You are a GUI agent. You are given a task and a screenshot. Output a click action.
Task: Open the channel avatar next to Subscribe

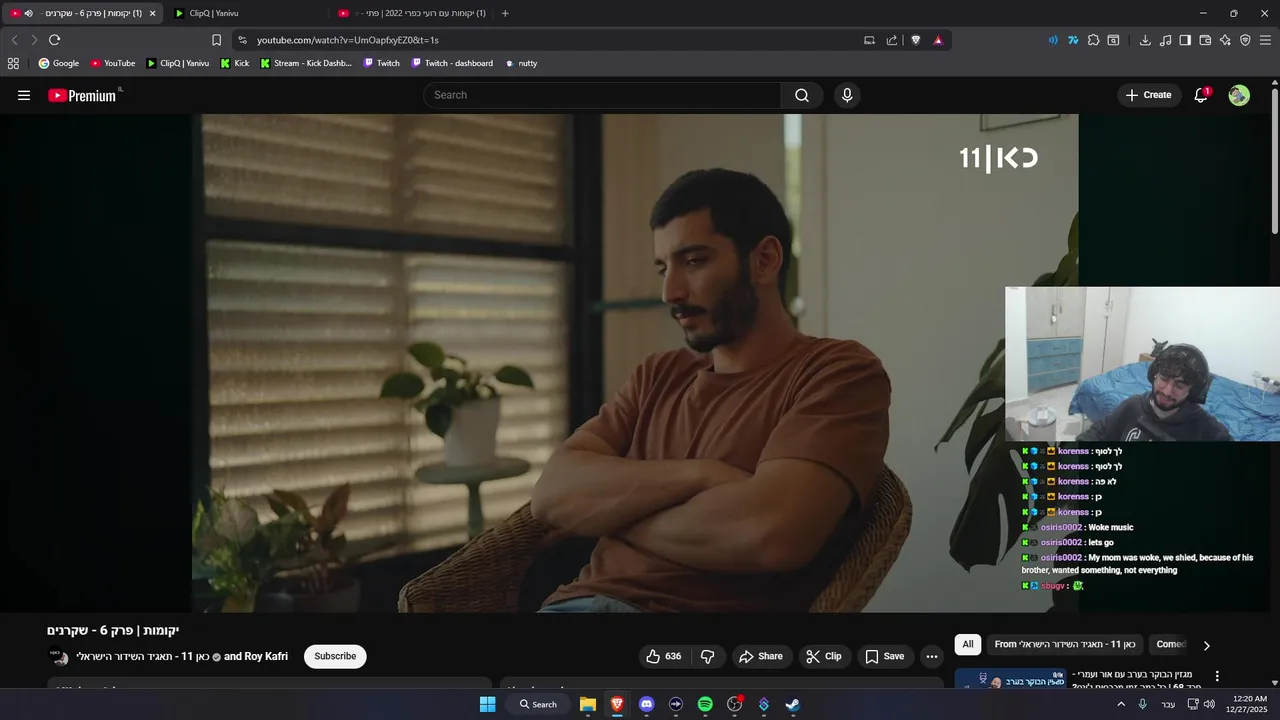[x=58, y=657]
